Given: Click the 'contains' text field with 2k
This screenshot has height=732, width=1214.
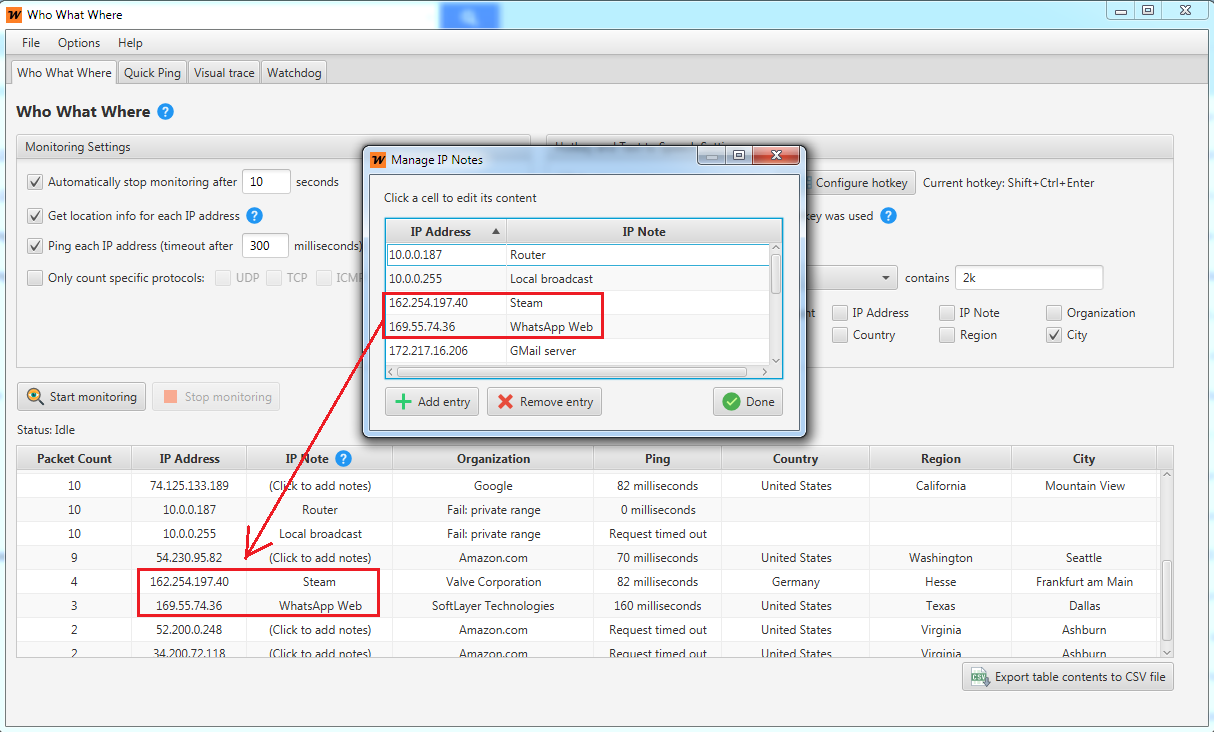Looking at the screenshot, I should point(1029,278).
